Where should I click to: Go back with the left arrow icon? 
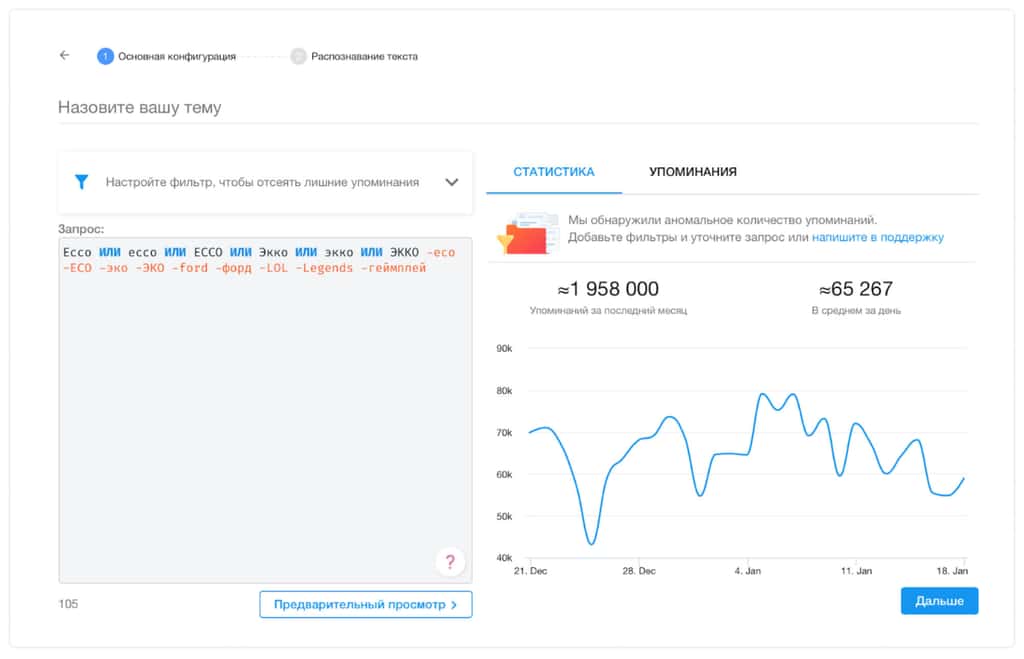click(64, 56)
